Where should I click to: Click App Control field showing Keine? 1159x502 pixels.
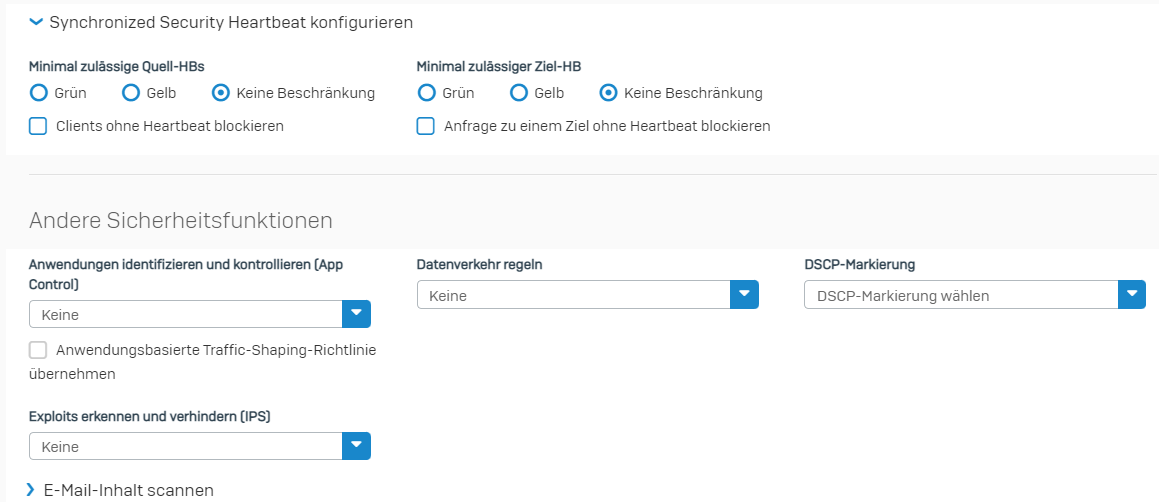click(186, 314)
